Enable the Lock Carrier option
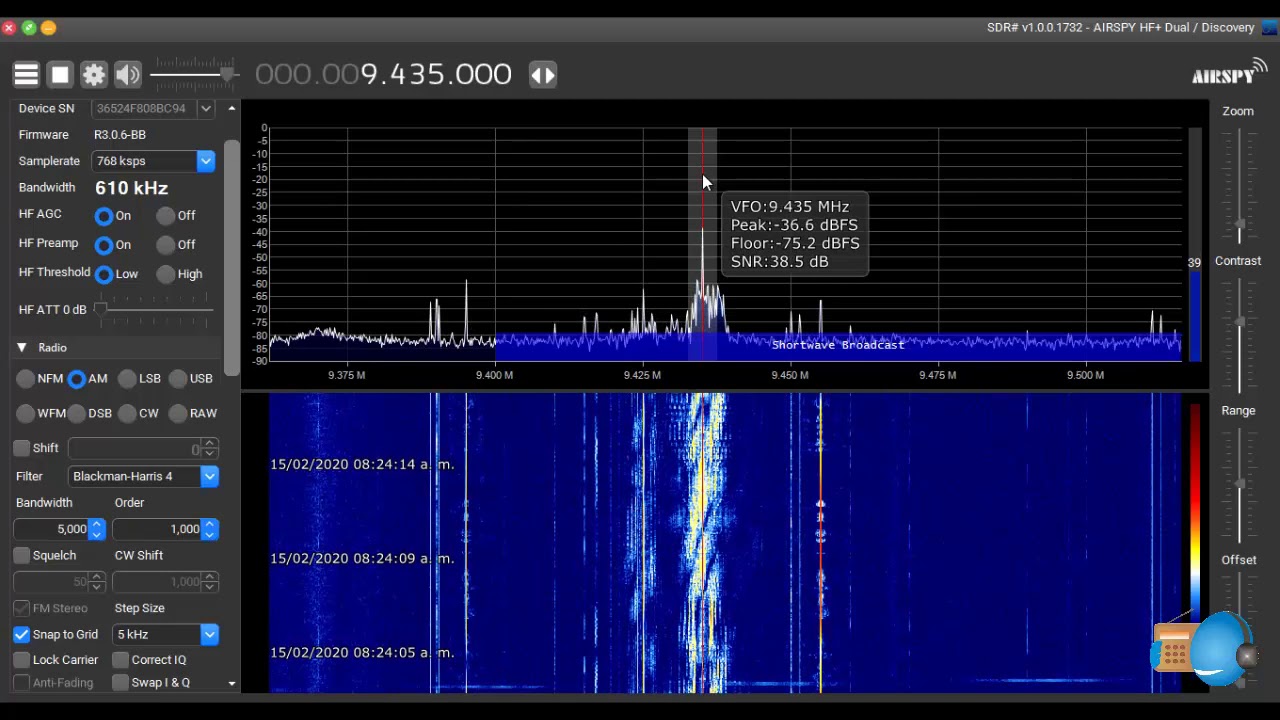The width and height of the screenshot is (1280, 720). click(22, 660)
